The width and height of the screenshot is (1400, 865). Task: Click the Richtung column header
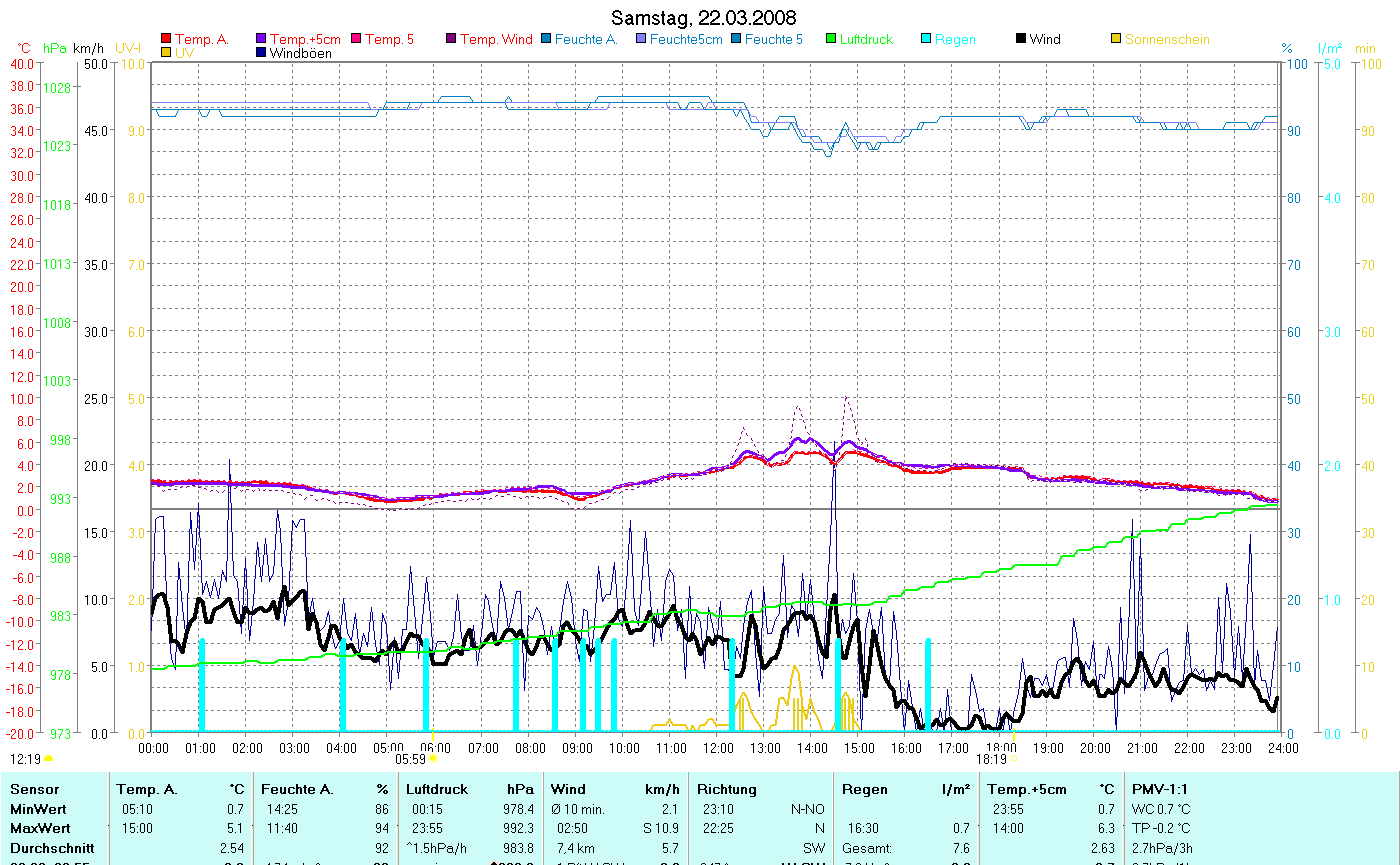point(727,789)
